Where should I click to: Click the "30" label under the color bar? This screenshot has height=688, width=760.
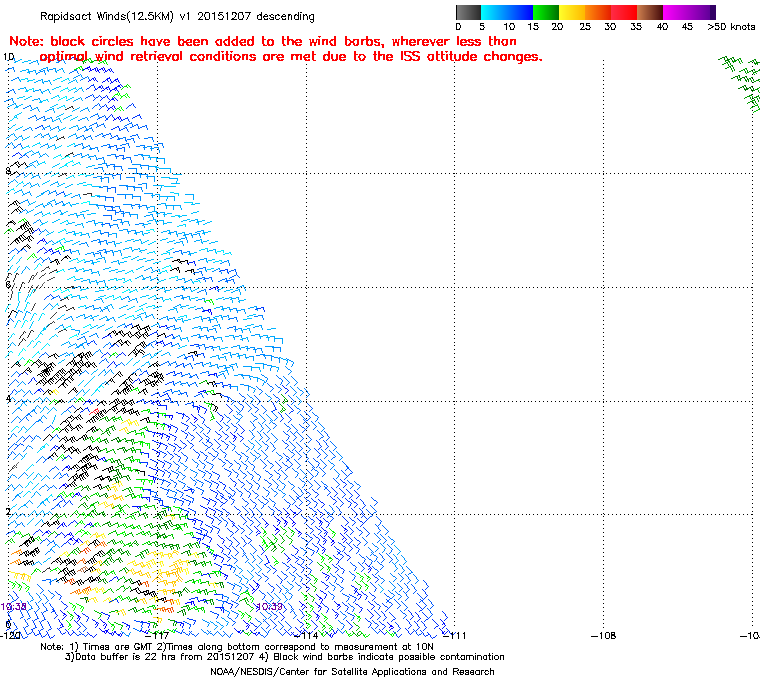[x=610, y=27]
